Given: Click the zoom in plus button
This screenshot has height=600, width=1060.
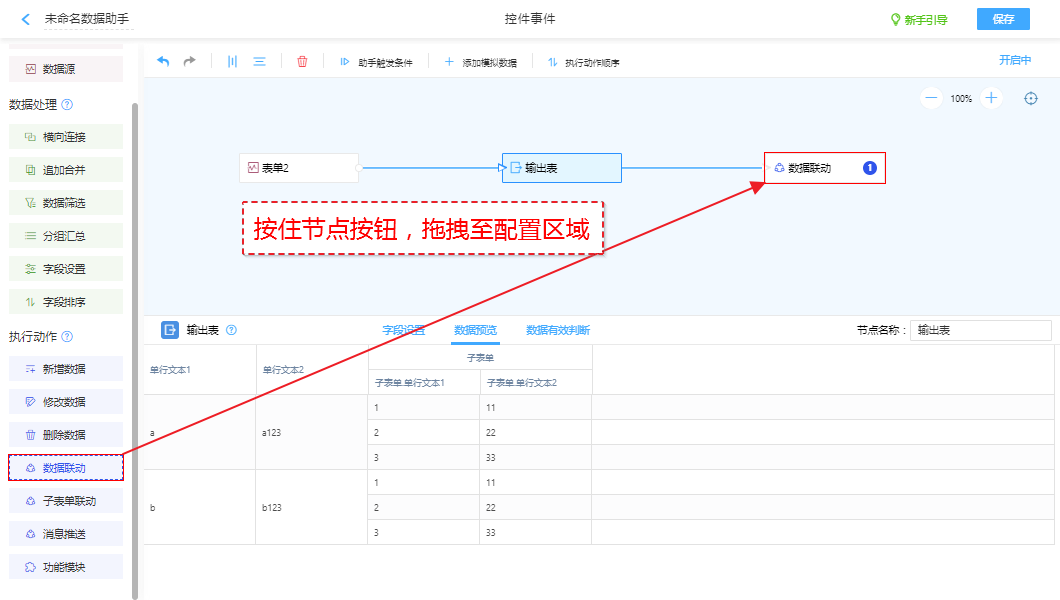Looking at the screenshot, I should click(x=991, y=98).
